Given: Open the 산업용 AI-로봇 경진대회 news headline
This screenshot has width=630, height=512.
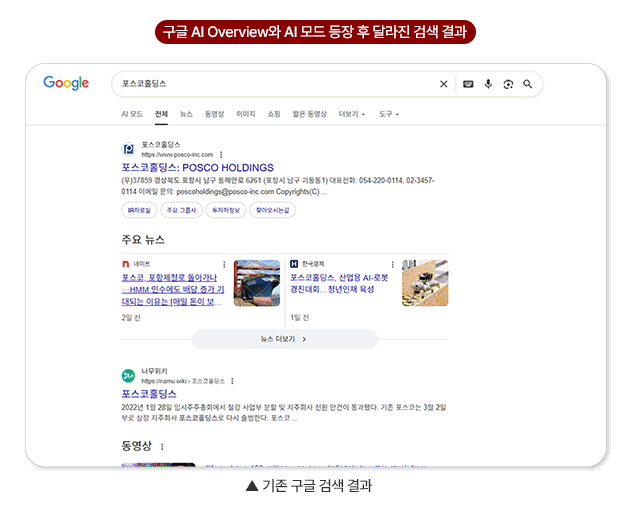Looking at the screenshot, I should click(339, 283).
